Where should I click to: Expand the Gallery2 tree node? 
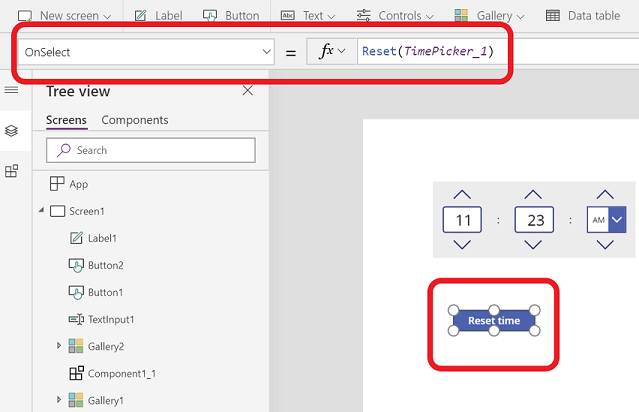click(x=59, y=346)
